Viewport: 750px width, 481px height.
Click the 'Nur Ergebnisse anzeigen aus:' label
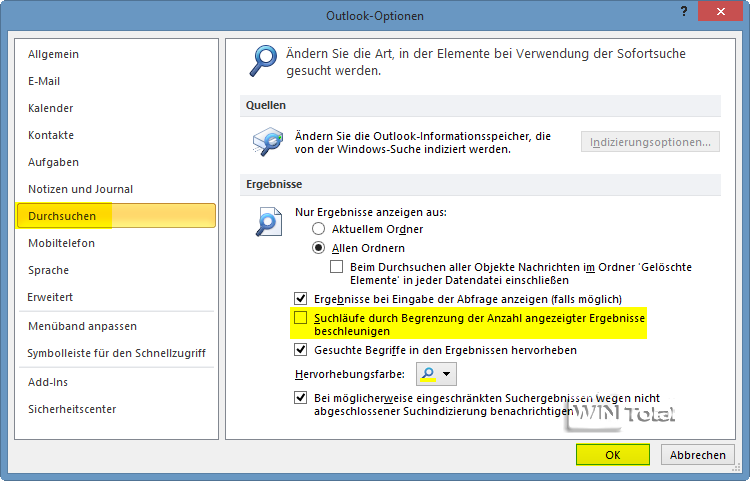pos(371,212)
